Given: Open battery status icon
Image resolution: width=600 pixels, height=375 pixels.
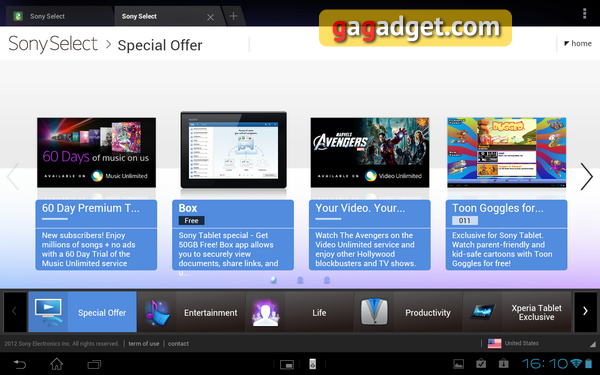Looking at the screenshot, I should click(x=589, y=363).
